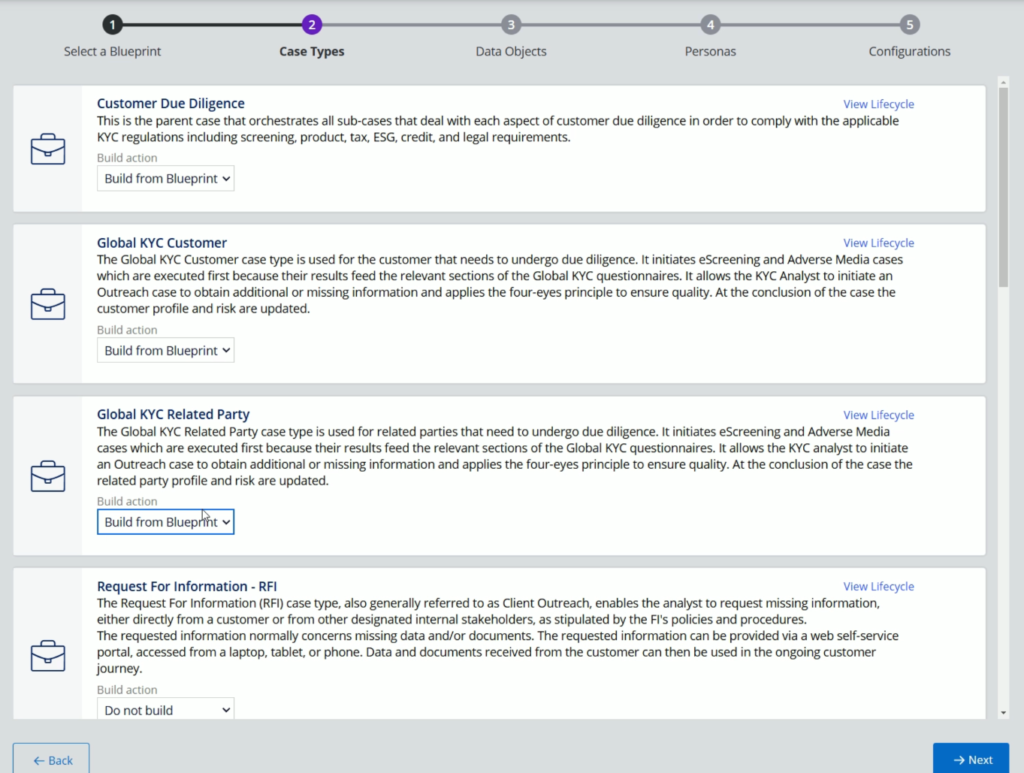View Lifecycle for Global KYC Related Party

click(x=878, y=415)
